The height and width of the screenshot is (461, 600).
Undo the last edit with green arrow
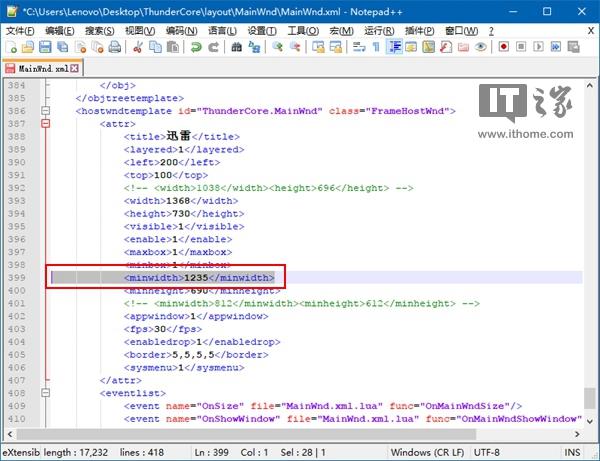pyautogui.click(x=196, y=47)
